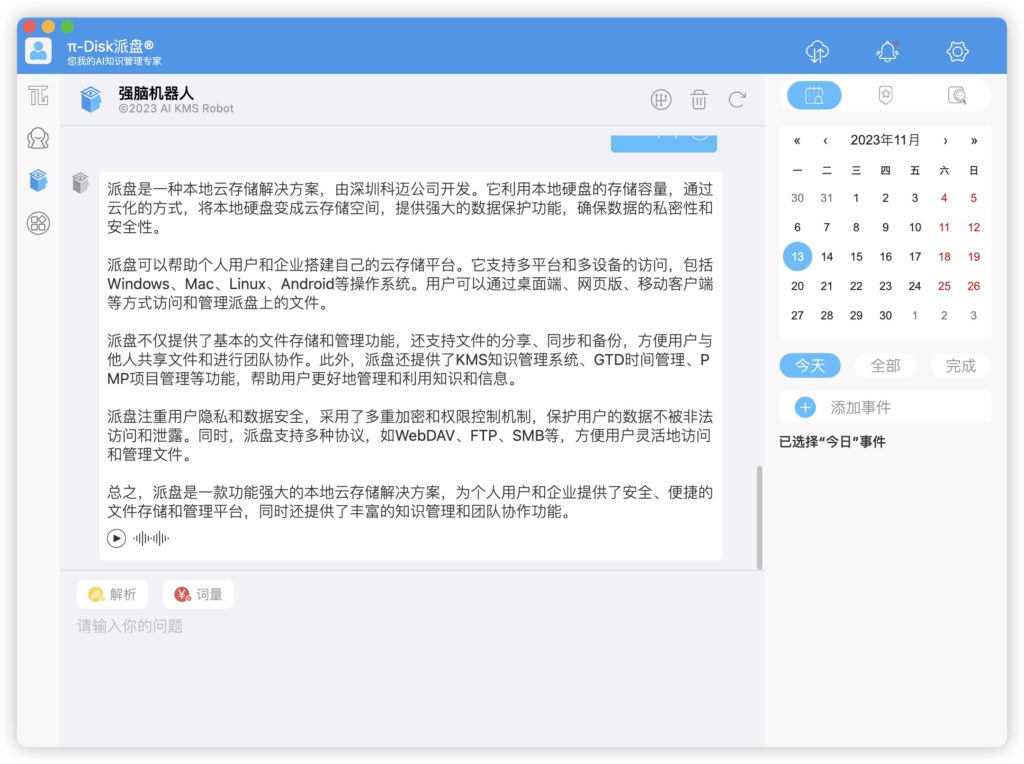The width and height of the screenshot is (1024, 764).
Task: Select November 10 in the calendar
Action: [915, 227]
